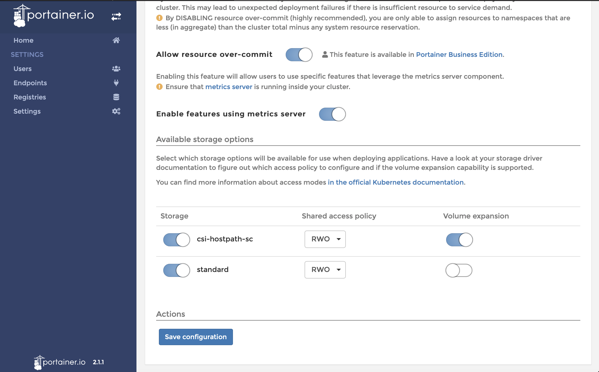Open access policy dropdown for csi-hostpath-sc

325,239
